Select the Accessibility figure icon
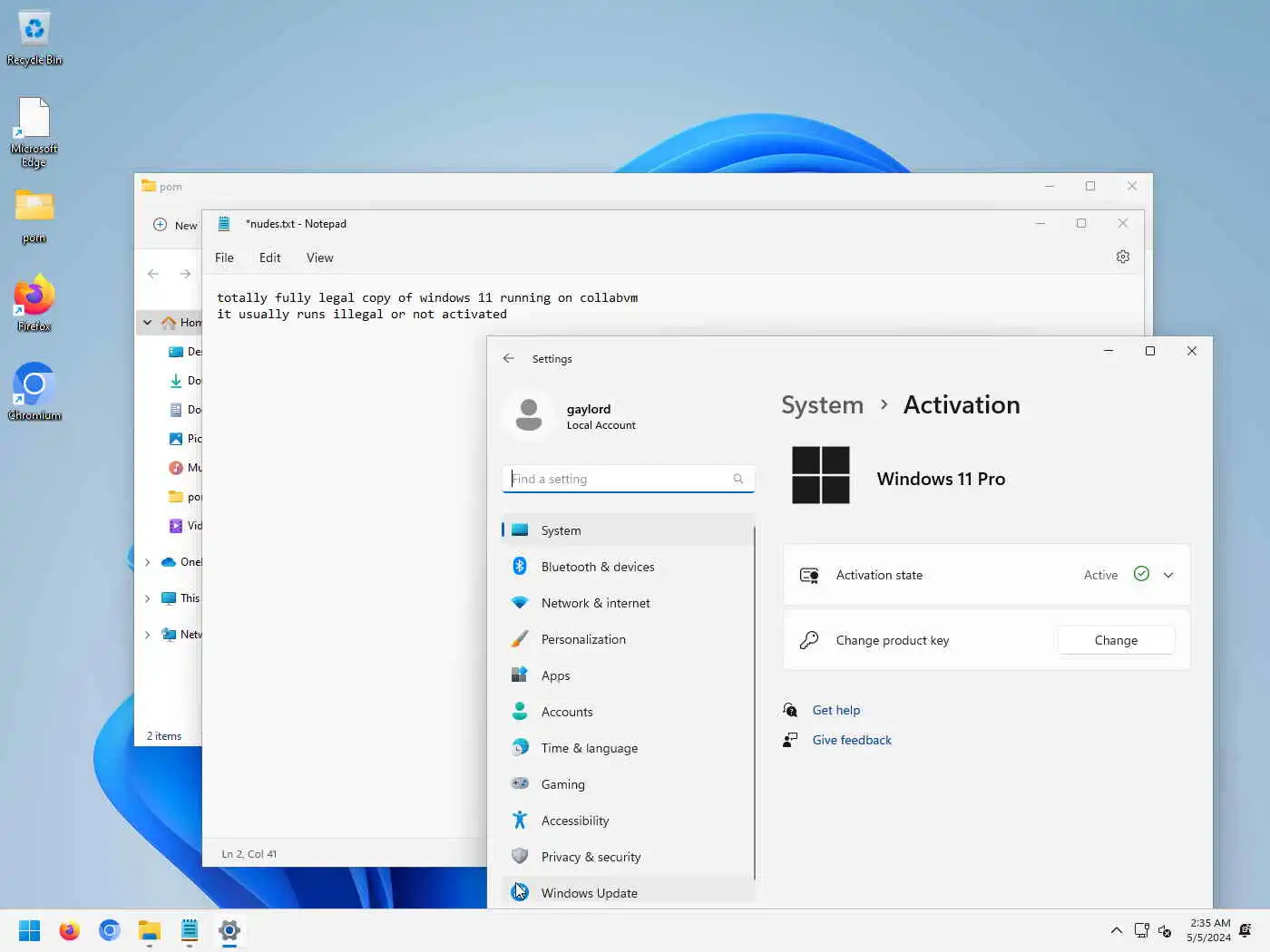1270x952 pixels. click(520, 821)
